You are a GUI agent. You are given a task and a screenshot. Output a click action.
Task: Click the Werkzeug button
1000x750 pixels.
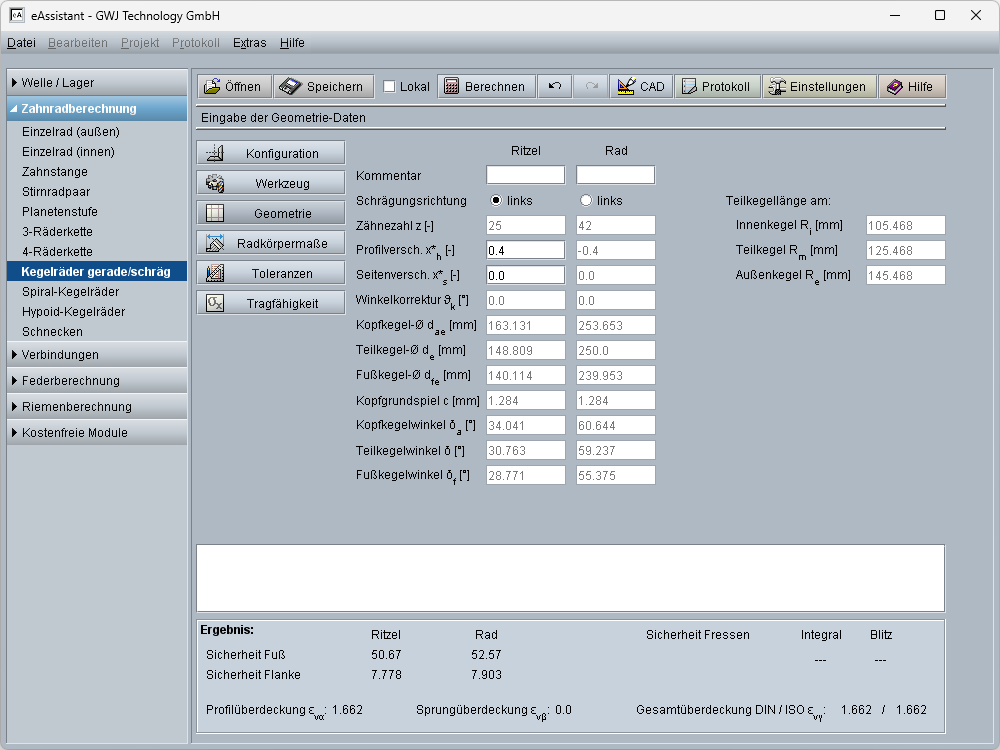(x=271, y=184)
